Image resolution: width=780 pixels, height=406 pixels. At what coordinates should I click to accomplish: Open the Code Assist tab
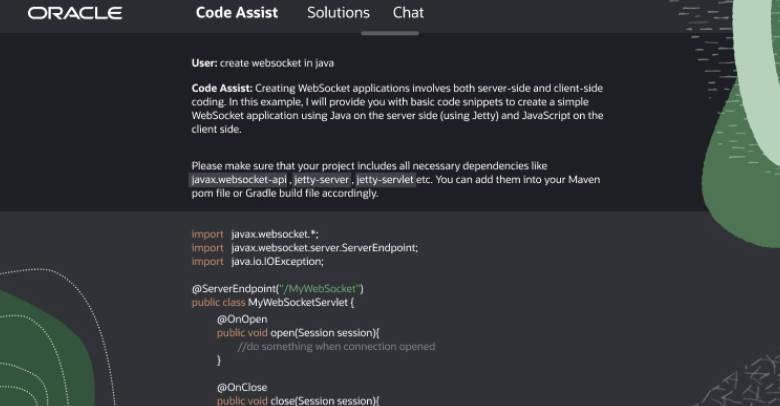[x=237, y=13]
